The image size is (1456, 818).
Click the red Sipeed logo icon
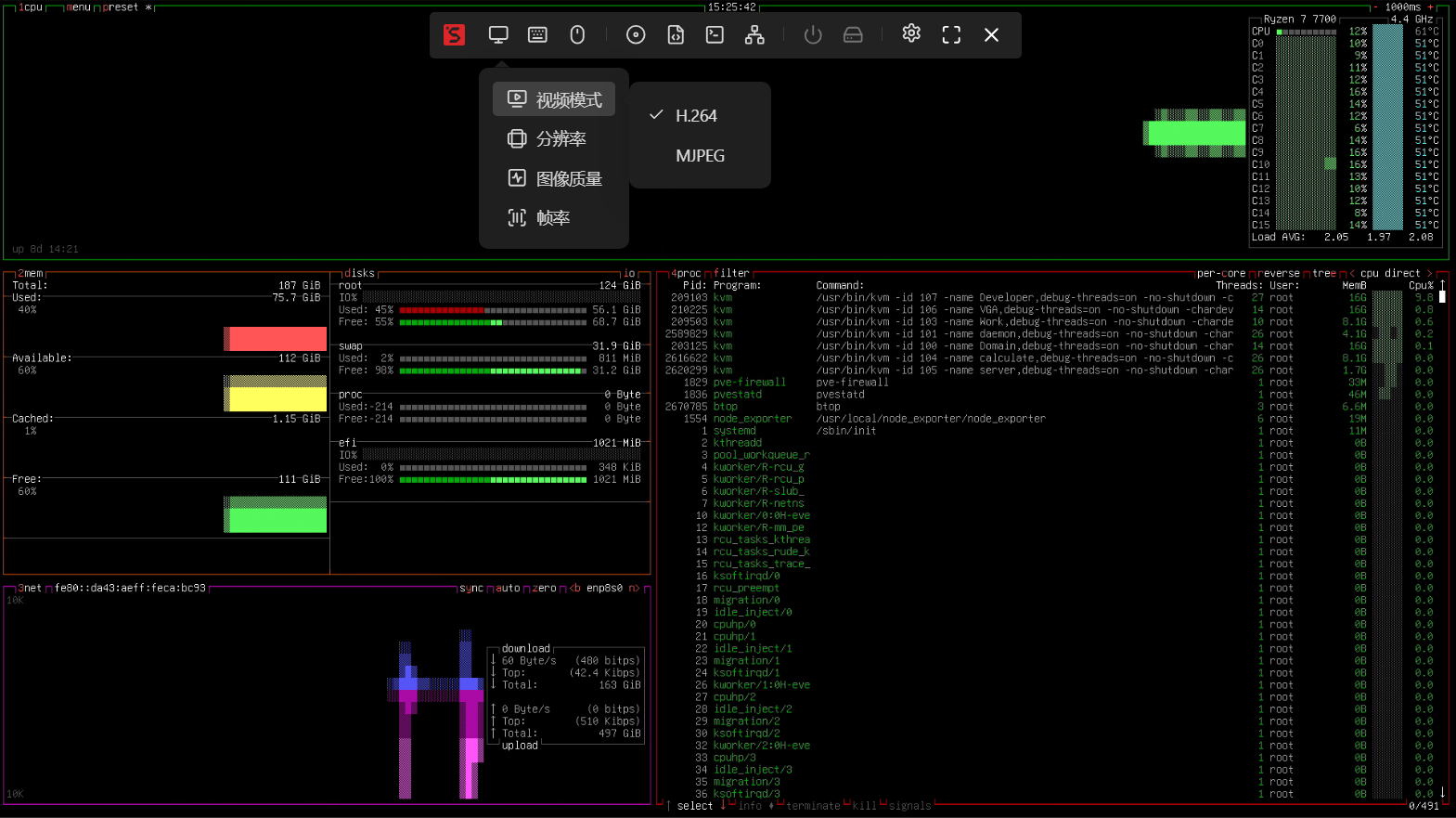tap(454, 35)
